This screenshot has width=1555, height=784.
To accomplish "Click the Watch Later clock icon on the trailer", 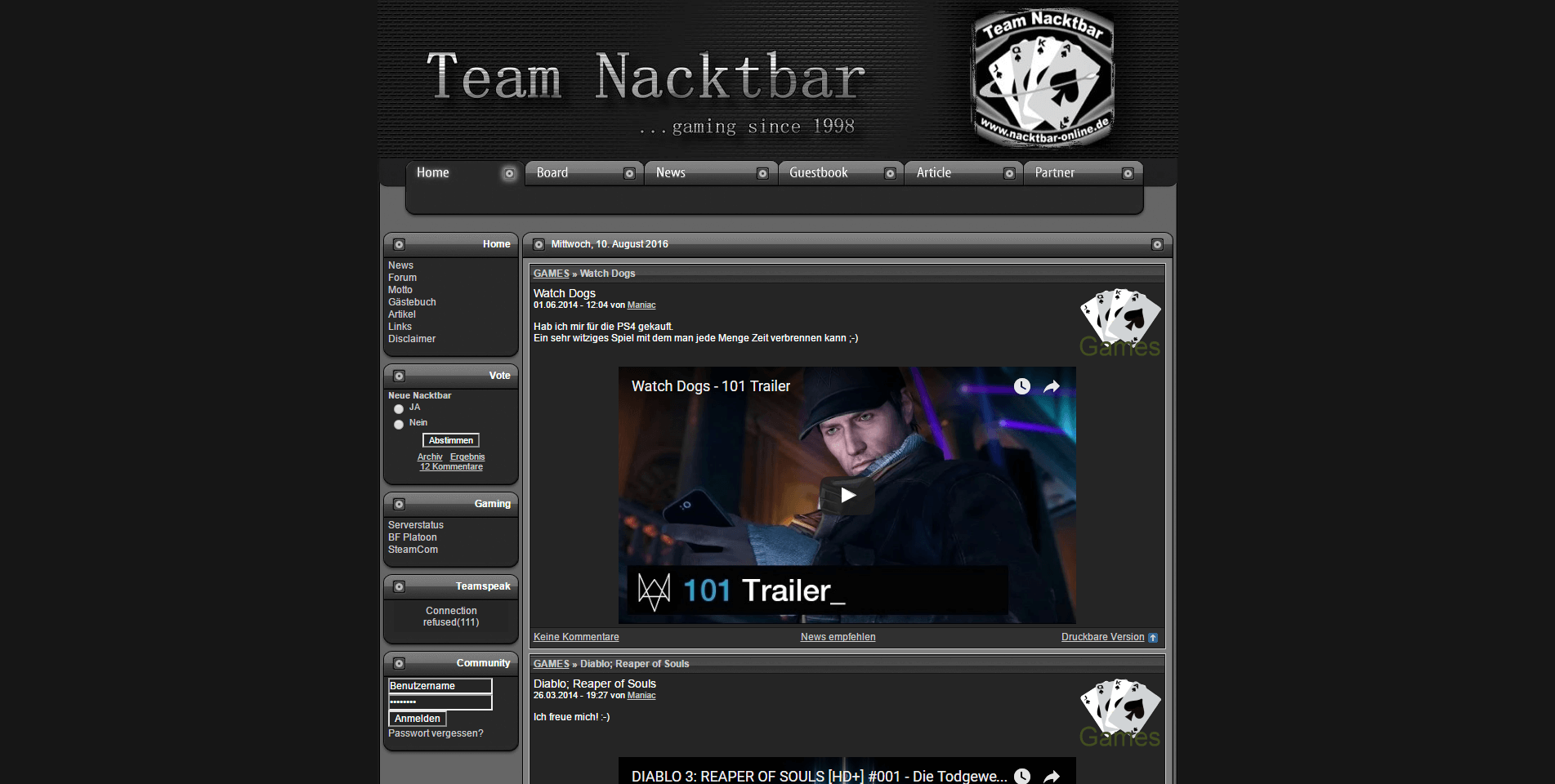I will (1022, 386).
